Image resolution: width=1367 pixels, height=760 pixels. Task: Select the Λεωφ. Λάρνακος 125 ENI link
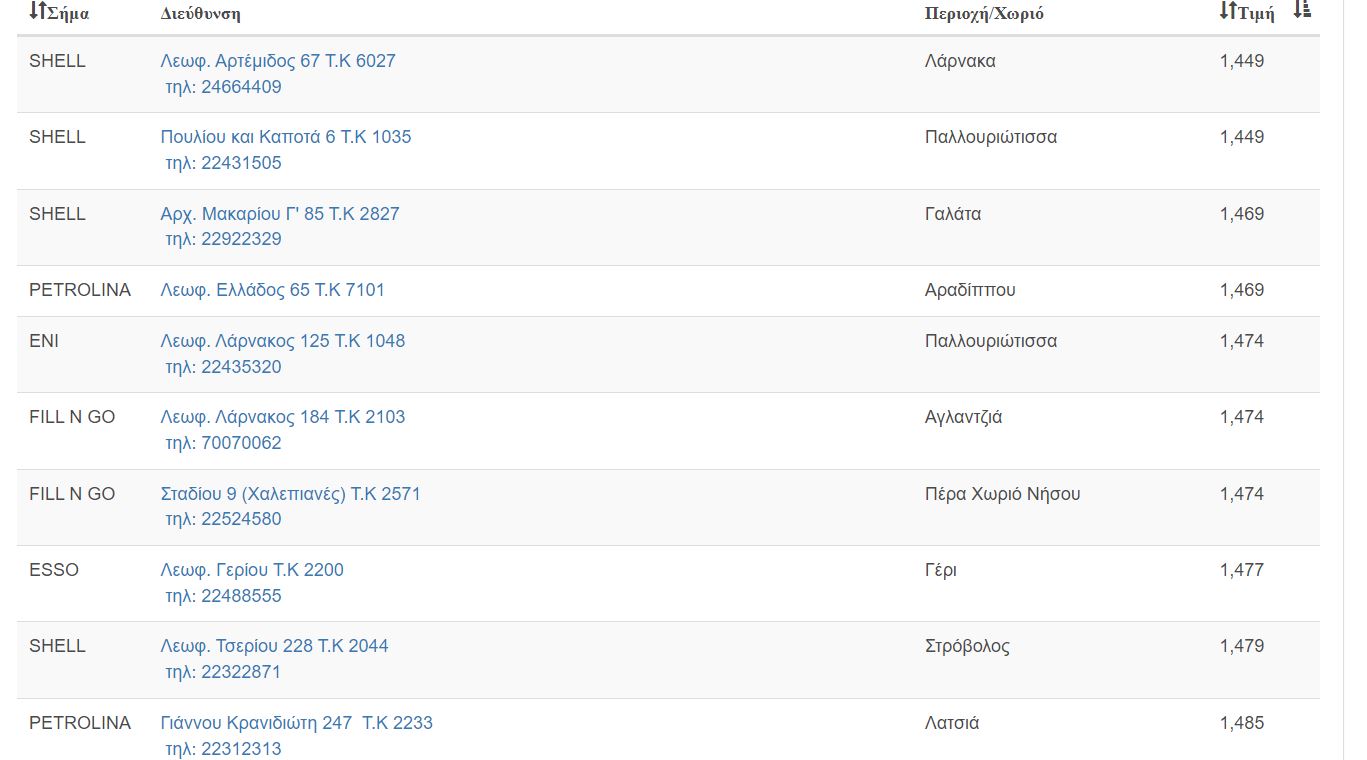pyautogui.click(x=282, y=341)
